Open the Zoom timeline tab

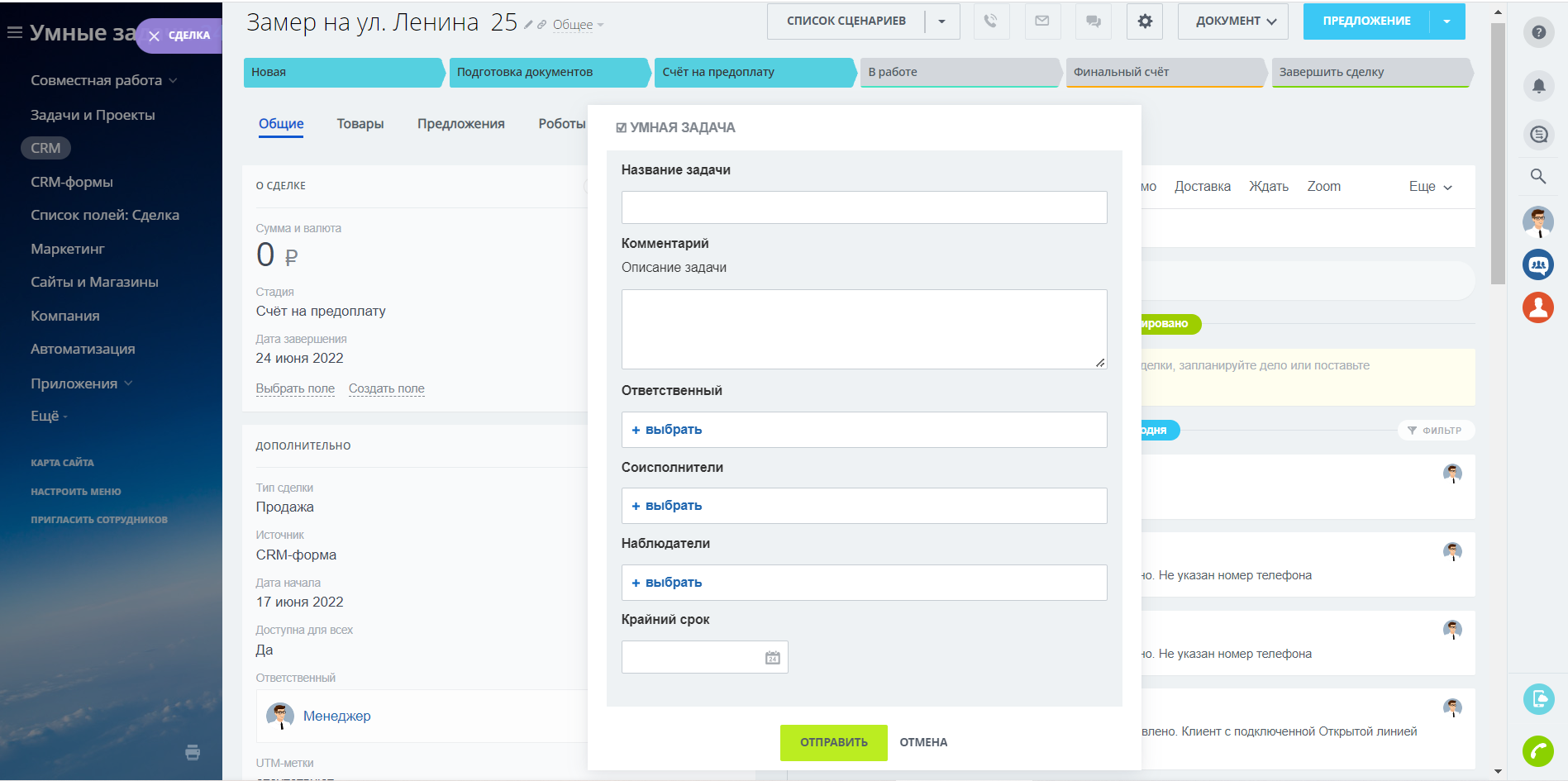pyautogui.click(x=1324, y=187)
